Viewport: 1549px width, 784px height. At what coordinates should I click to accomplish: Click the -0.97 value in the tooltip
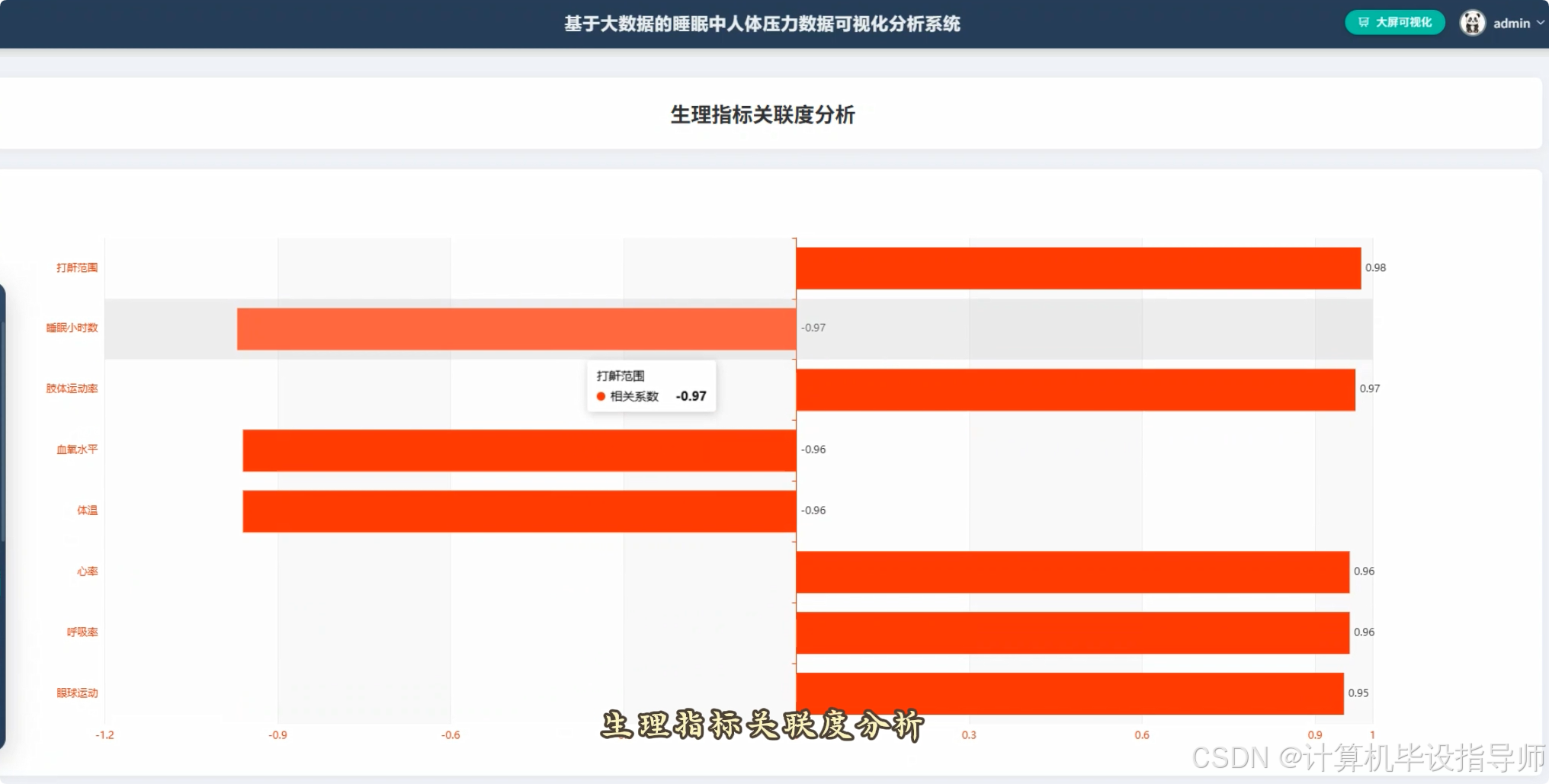pyautogui.click(x=691, y=396)
